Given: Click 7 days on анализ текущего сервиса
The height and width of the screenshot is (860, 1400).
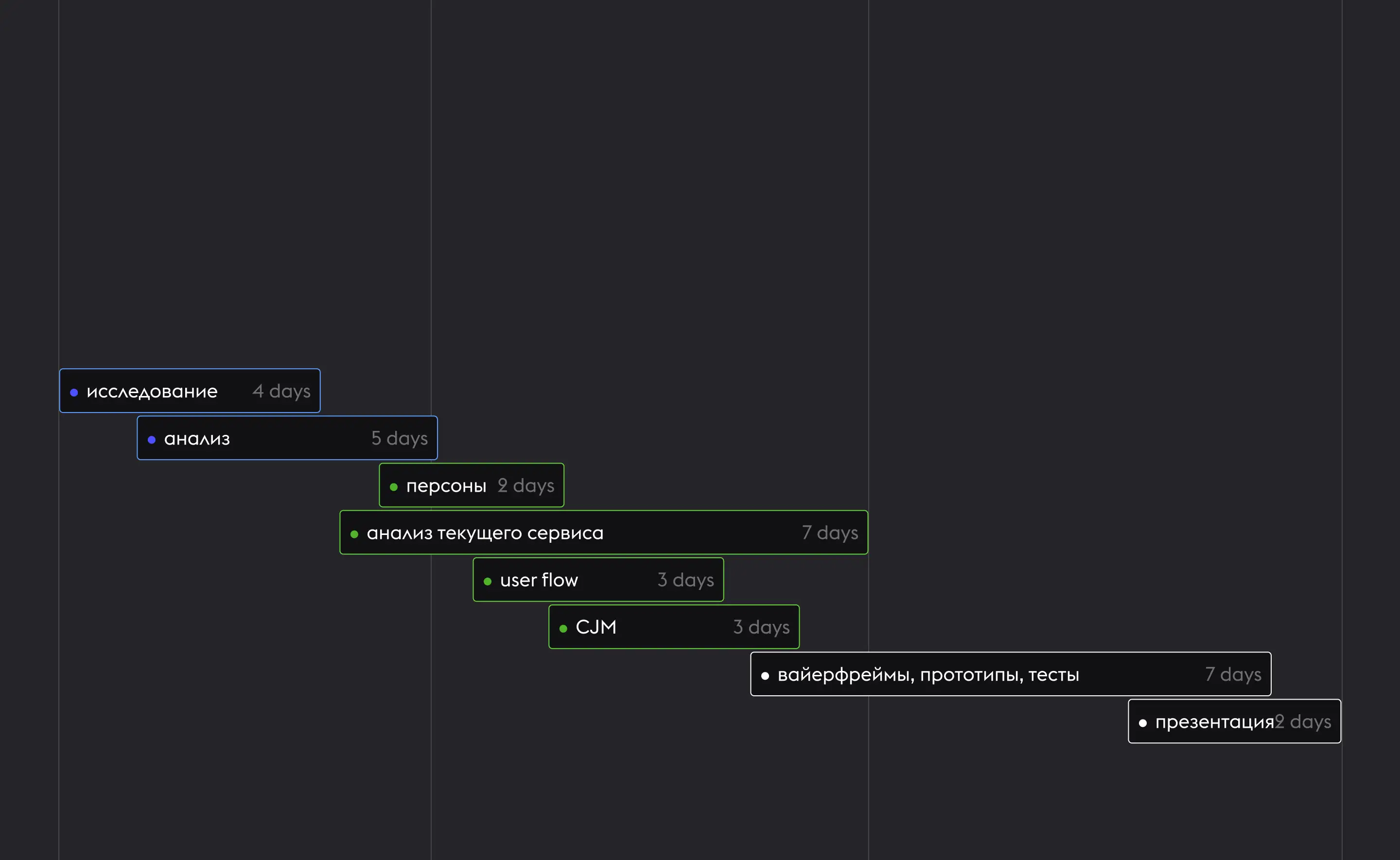Looking at the screenshot, I should click(x=829, y=533).
